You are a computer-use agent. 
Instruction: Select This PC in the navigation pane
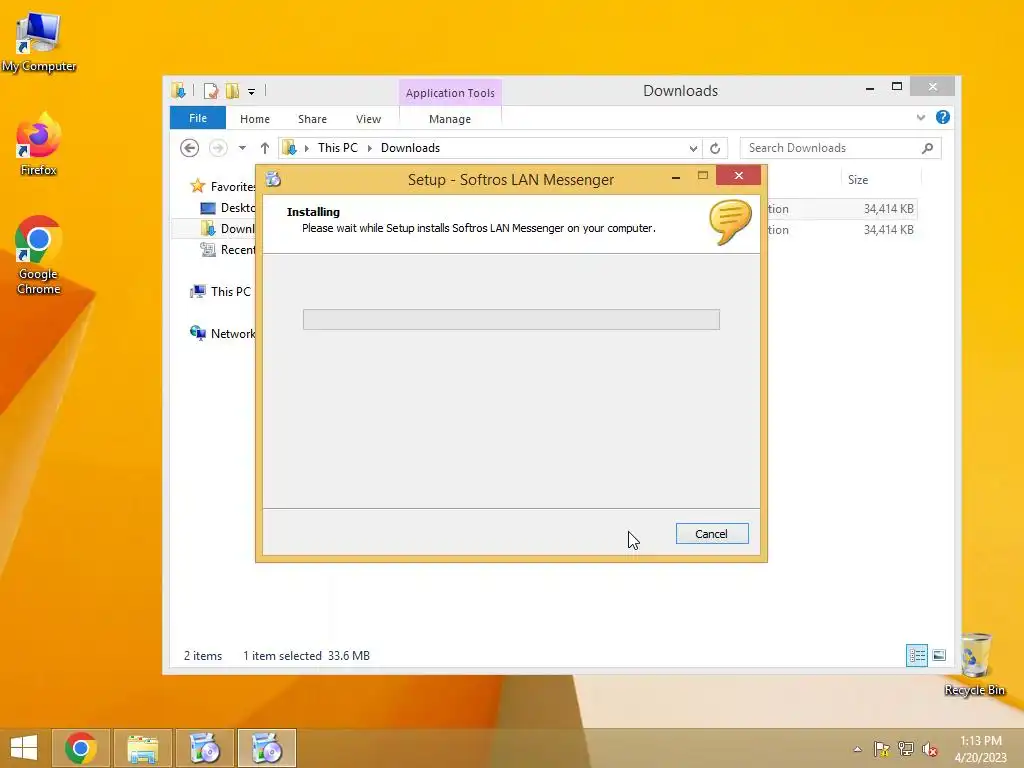coord(221,291)
